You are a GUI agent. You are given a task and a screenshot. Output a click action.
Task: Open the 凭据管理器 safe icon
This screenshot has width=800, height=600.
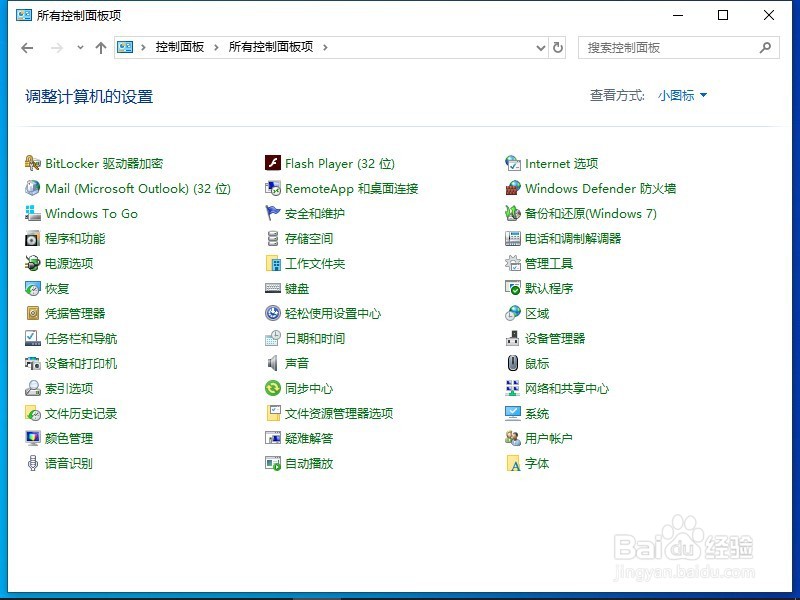[x=33, y=313]
